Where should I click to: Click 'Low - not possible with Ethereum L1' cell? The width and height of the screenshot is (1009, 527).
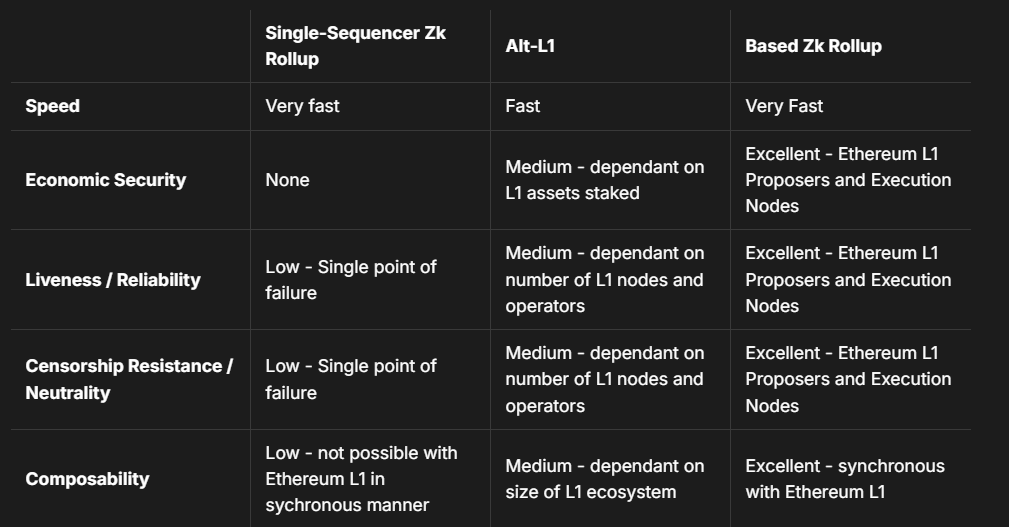click(360, 479)
